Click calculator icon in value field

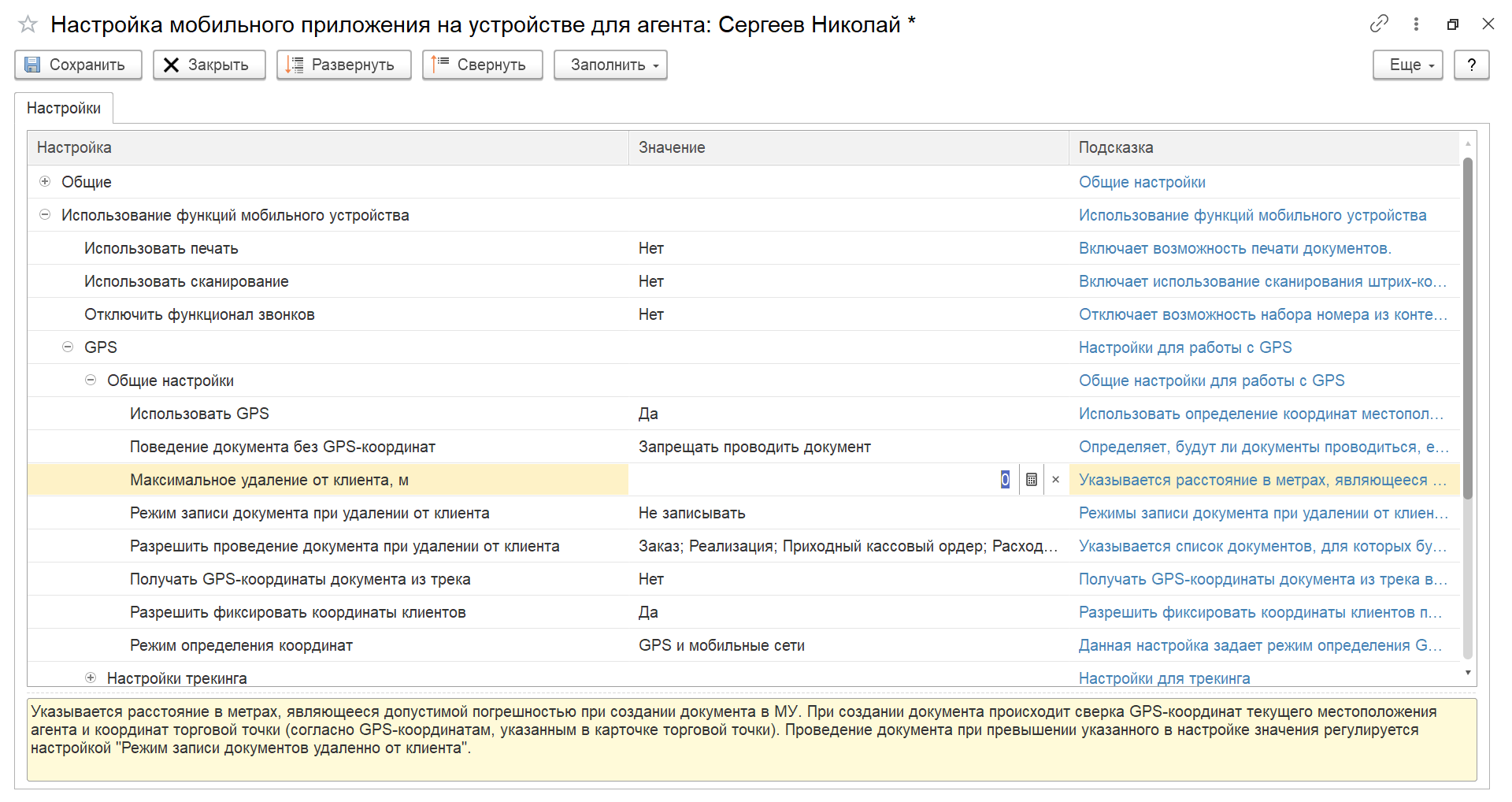[1031, 480]
